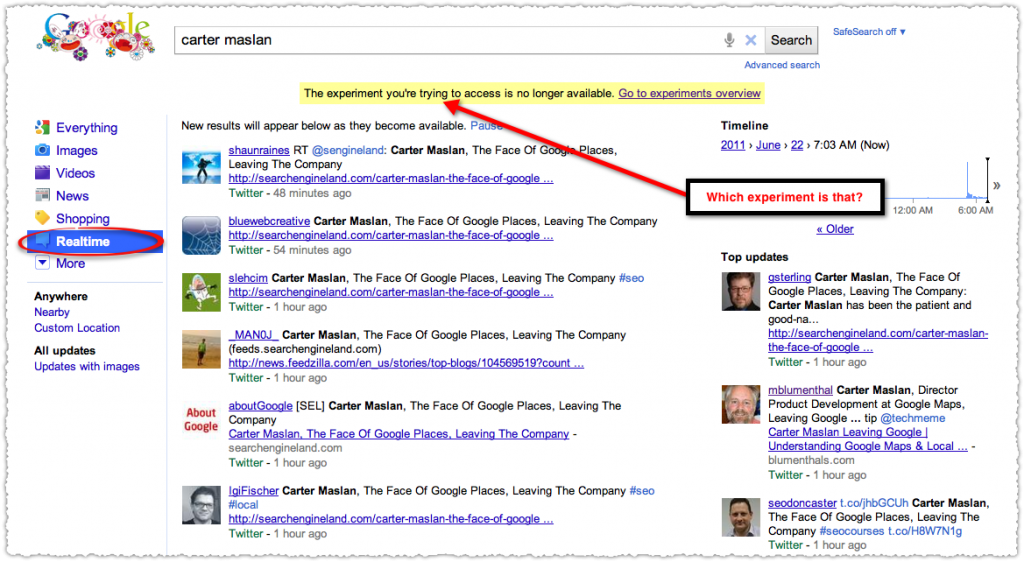The width and height of the screenshot is (1024, 562).
Task: Click the Google doodle logo
Action: (96, 37)
